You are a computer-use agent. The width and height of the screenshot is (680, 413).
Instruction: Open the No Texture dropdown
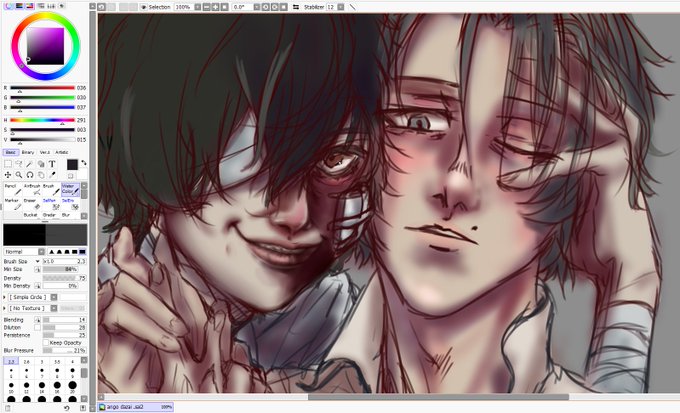click(x=54, y=308)
